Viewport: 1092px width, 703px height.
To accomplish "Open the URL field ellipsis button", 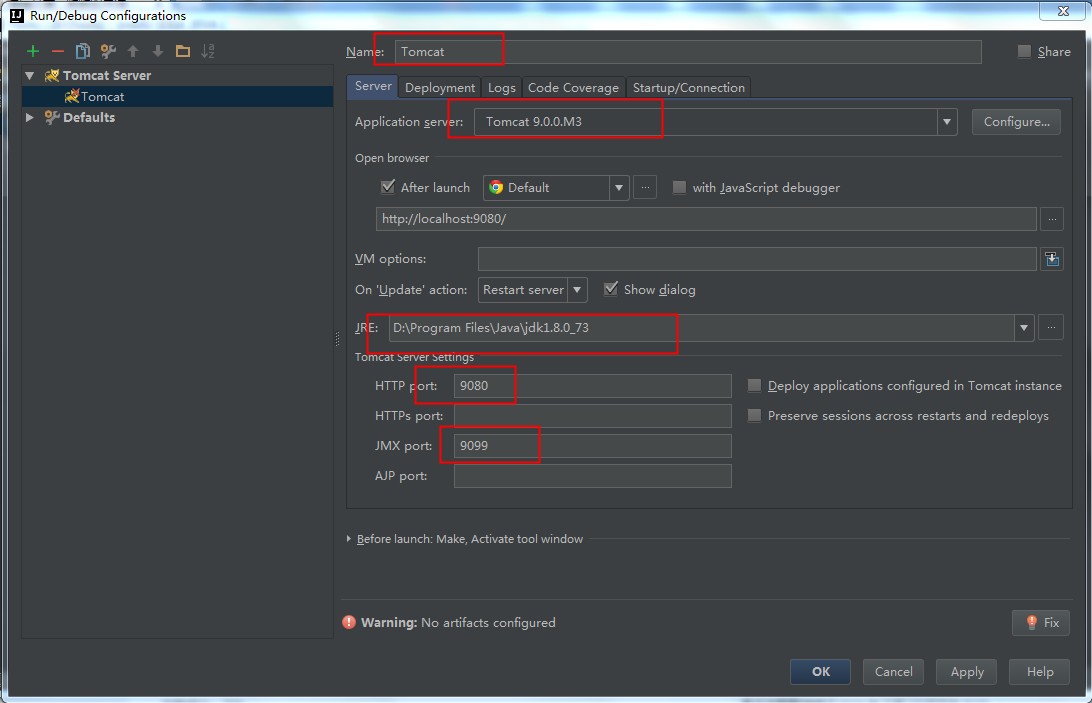I will pyautogui.click(x=1052, y=219).
